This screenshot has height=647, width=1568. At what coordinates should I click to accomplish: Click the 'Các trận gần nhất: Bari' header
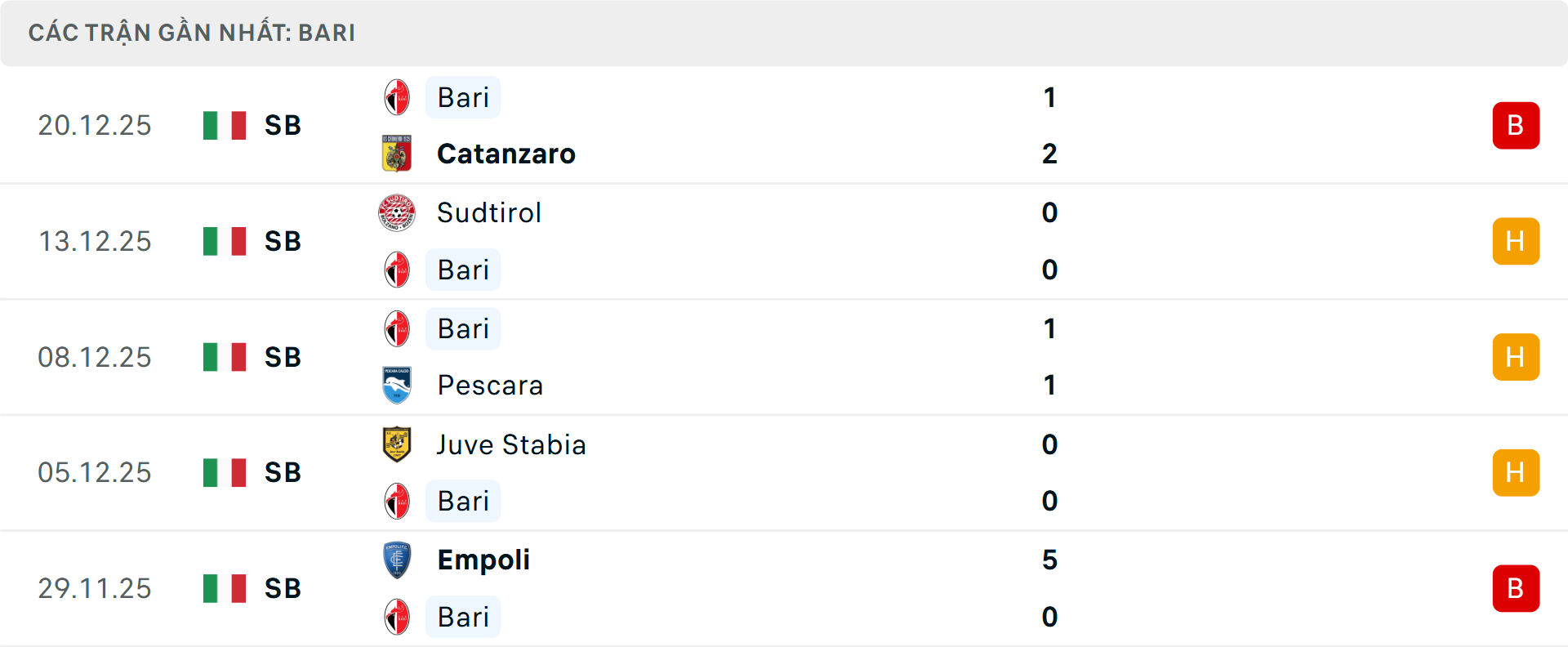[x=192, y=33]
